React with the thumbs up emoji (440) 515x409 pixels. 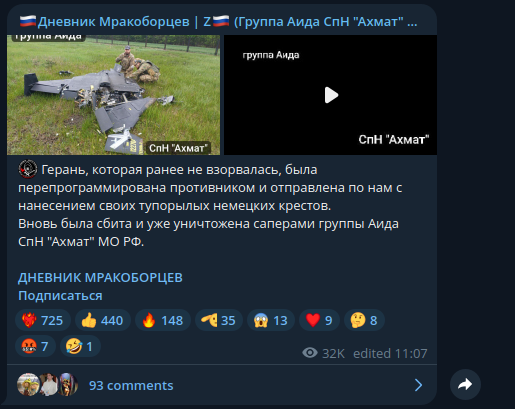pyautogui.click(x=103, y=320)
